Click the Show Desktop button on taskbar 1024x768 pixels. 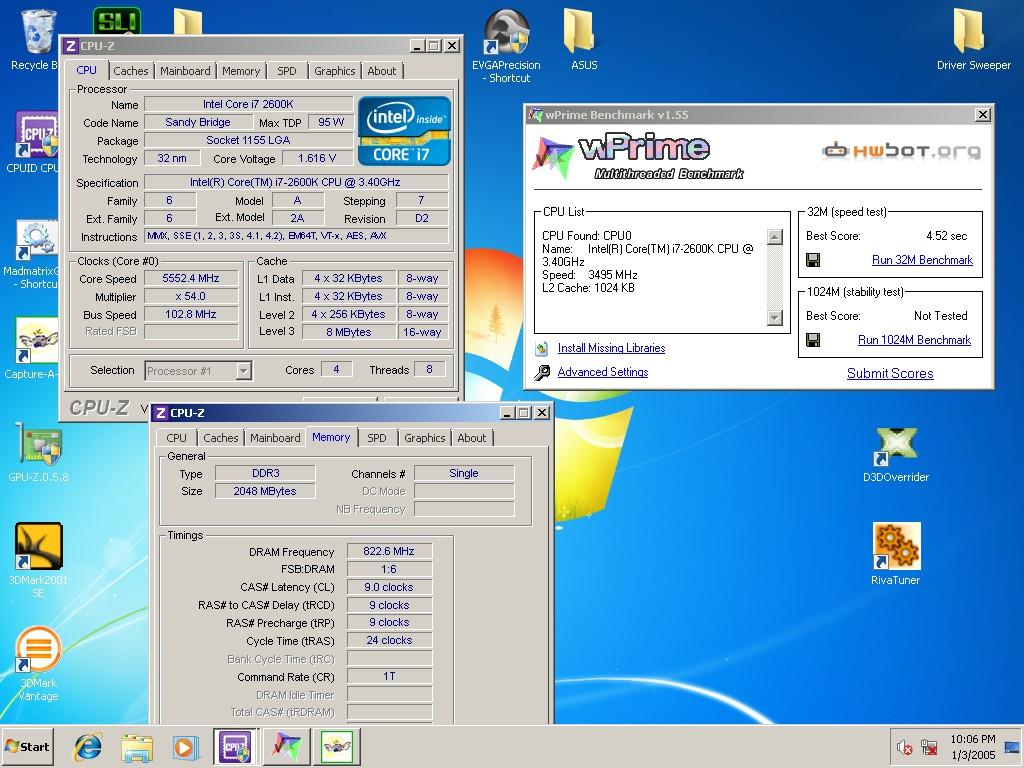tap(1014, 746)
